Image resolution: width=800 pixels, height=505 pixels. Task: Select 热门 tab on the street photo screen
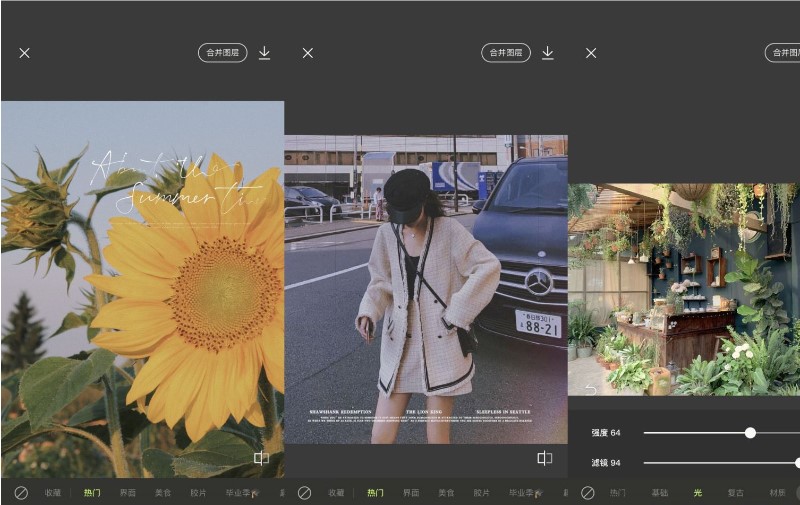[375, 493]
